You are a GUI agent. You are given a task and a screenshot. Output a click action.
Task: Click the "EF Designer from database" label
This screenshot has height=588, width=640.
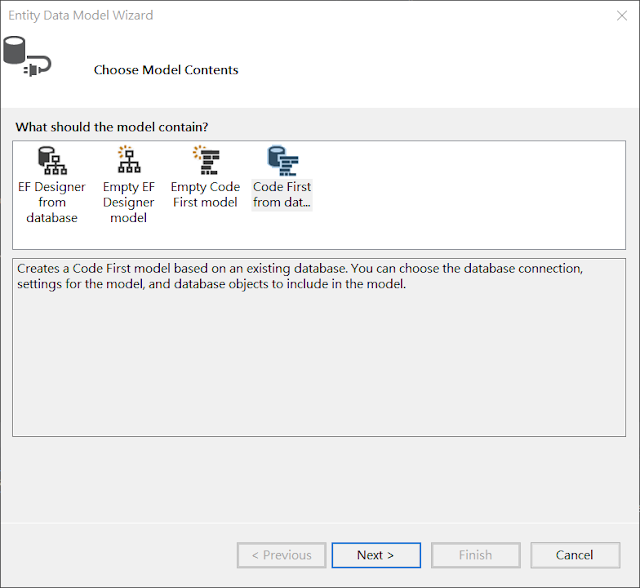[x=52, y=202]
